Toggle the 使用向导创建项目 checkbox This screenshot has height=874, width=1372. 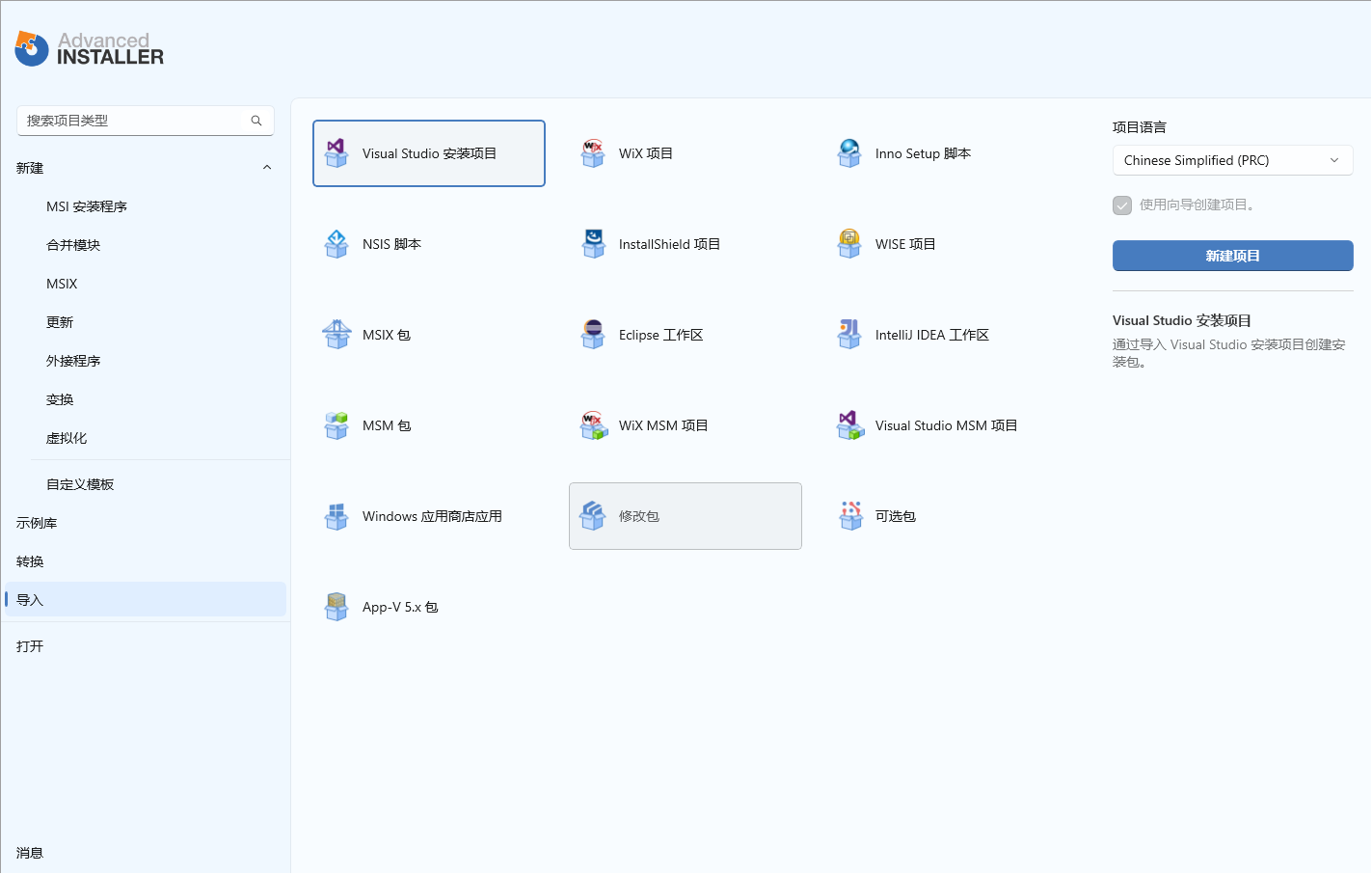[x=1122, y=205]
